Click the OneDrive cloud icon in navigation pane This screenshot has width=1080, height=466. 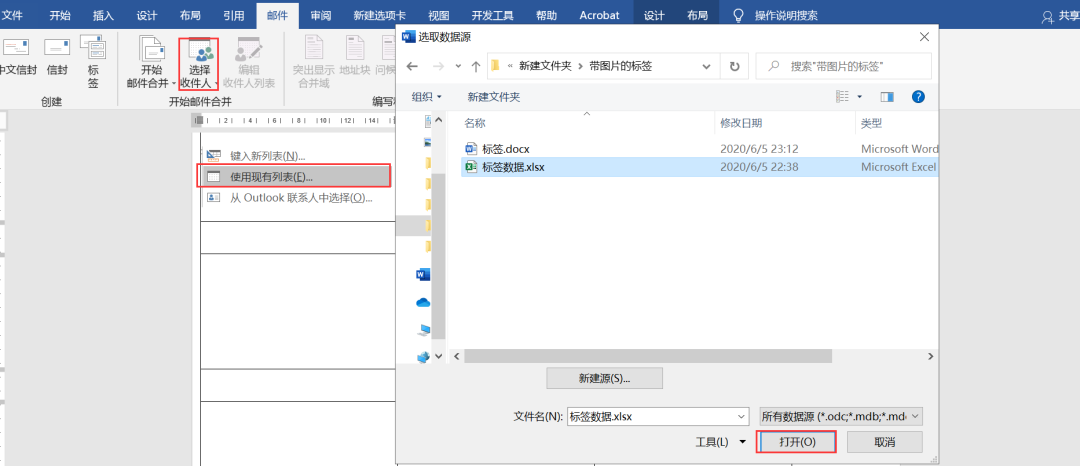point(423,302)
